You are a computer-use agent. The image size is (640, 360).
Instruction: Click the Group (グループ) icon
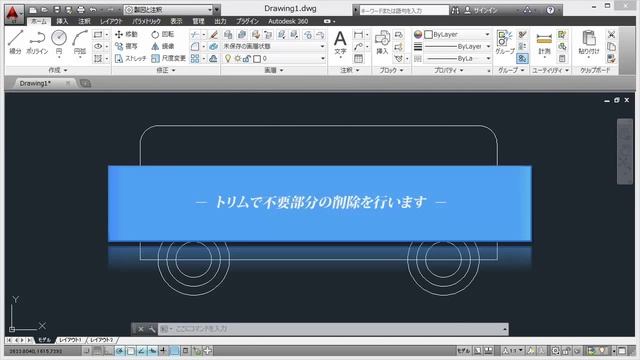504,42
